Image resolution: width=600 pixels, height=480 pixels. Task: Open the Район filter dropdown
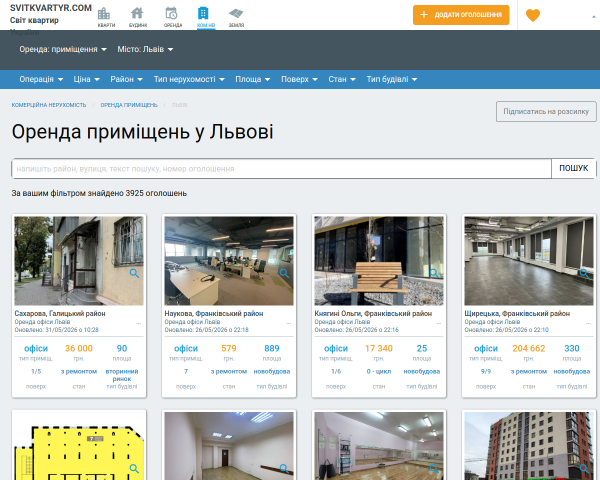[126, 79]
